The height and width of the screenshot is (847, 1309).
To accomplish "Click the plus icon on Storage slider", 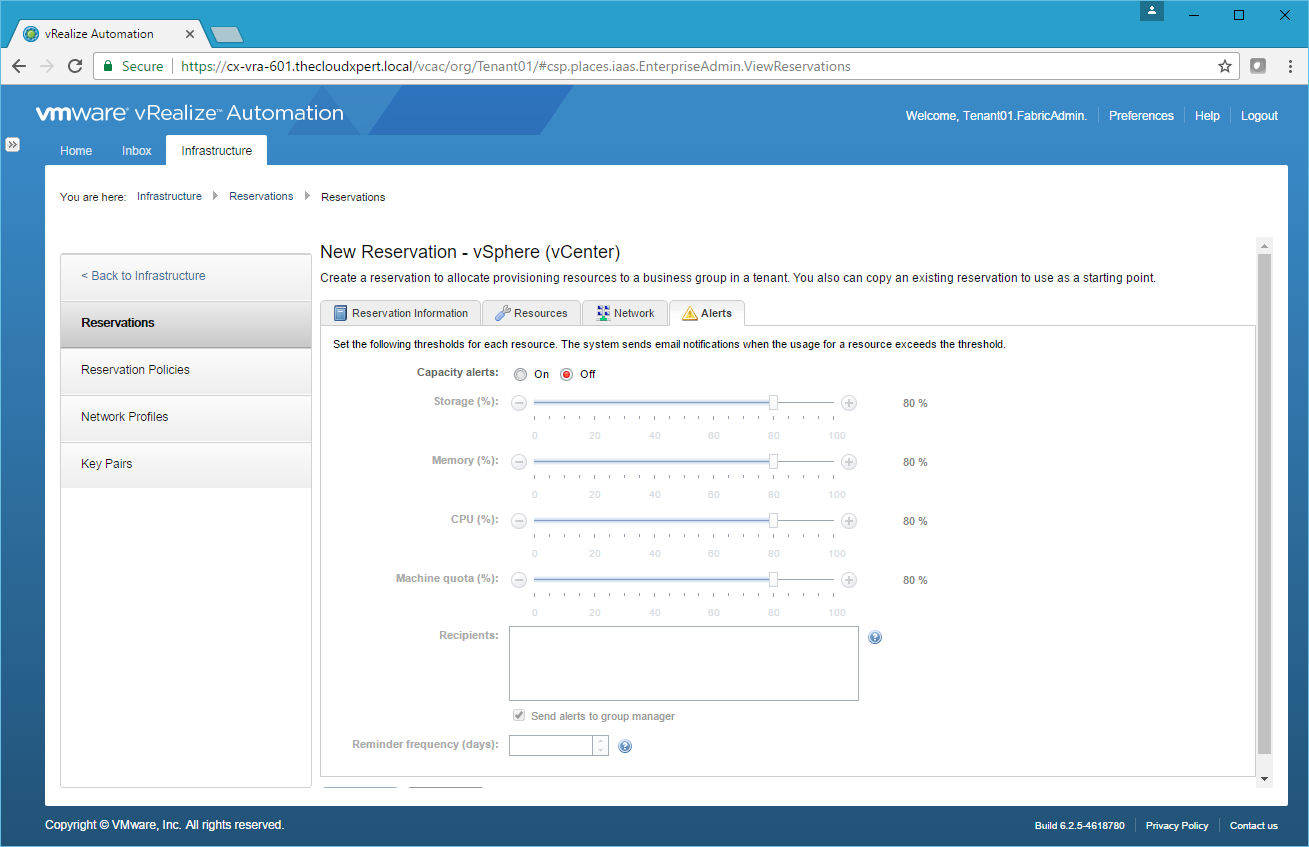I will [849, 403].
